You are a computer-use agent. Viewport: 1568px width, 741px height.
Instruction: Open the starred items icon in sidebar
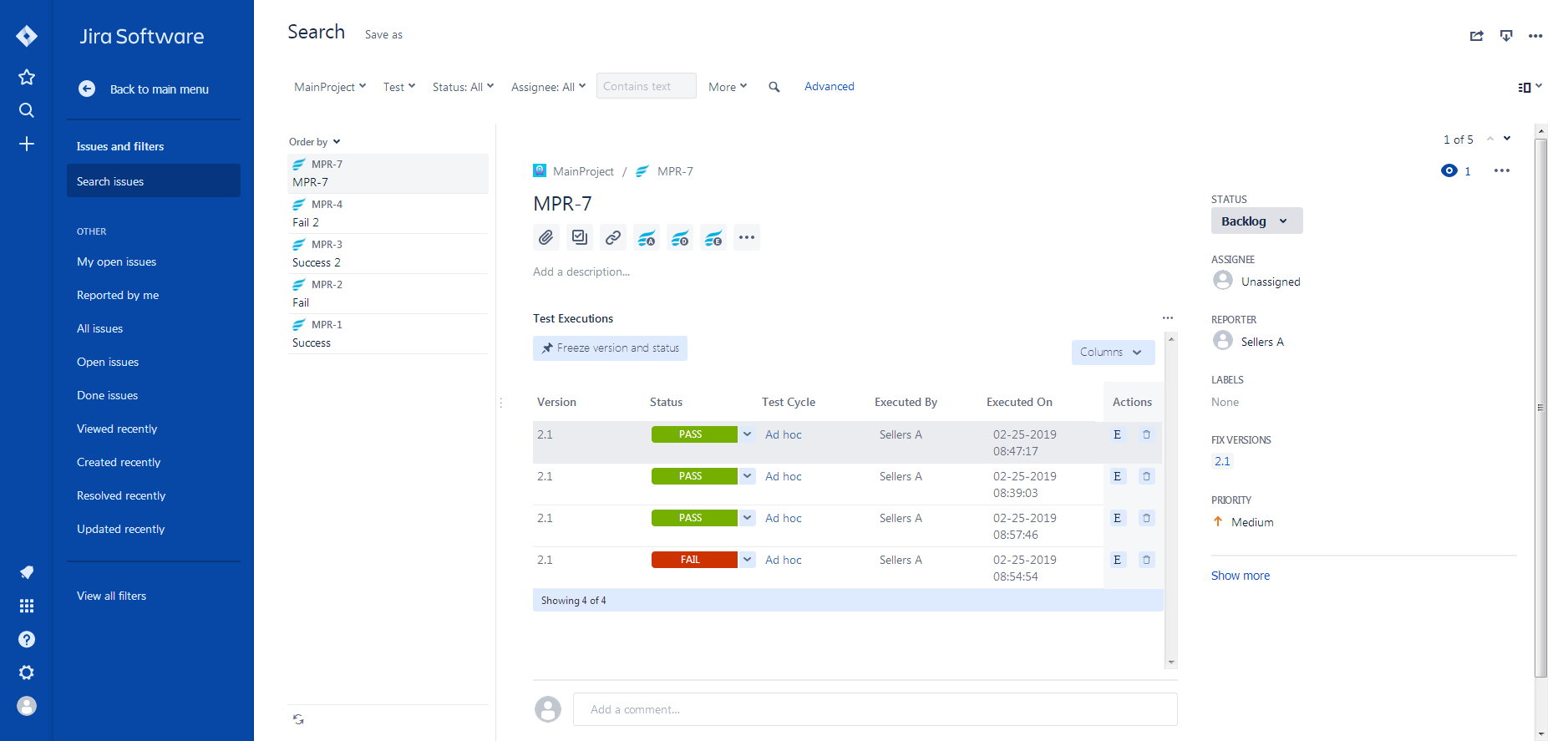[x=27, y=77]
